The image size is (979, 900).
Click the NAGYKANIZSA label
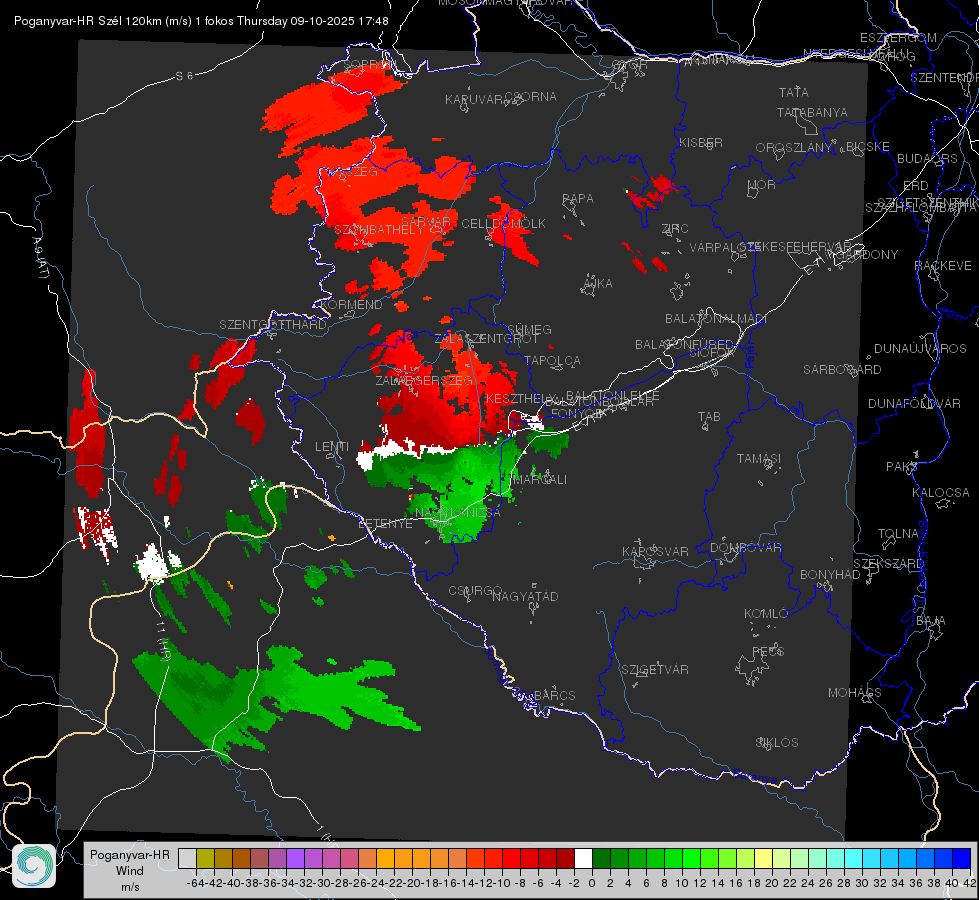click(458, 513)
